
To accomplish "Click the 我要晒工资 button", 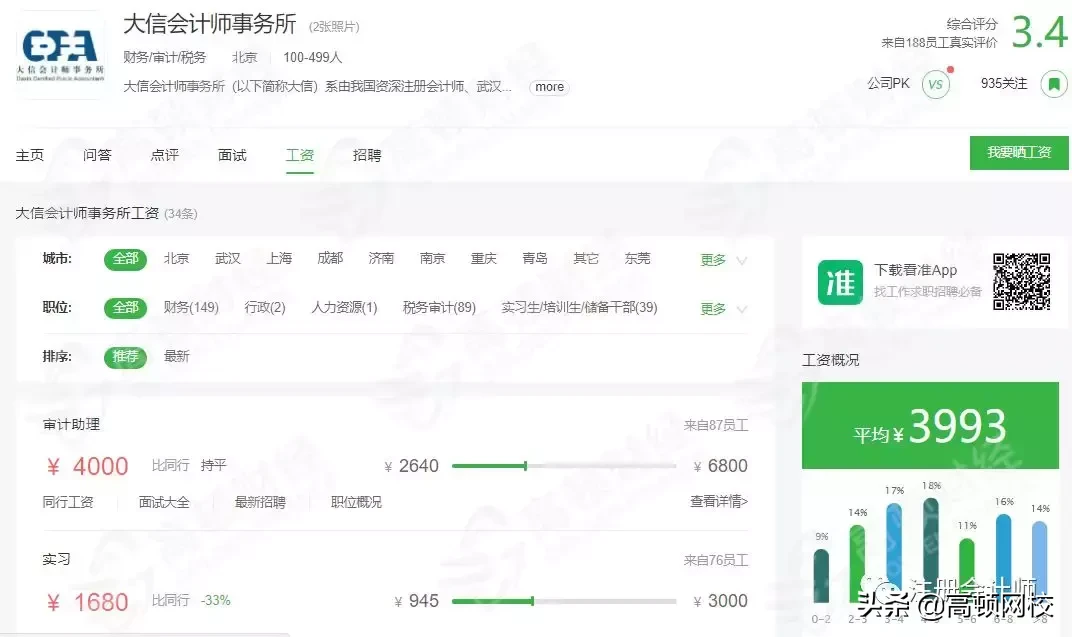I will point(1018,153).
